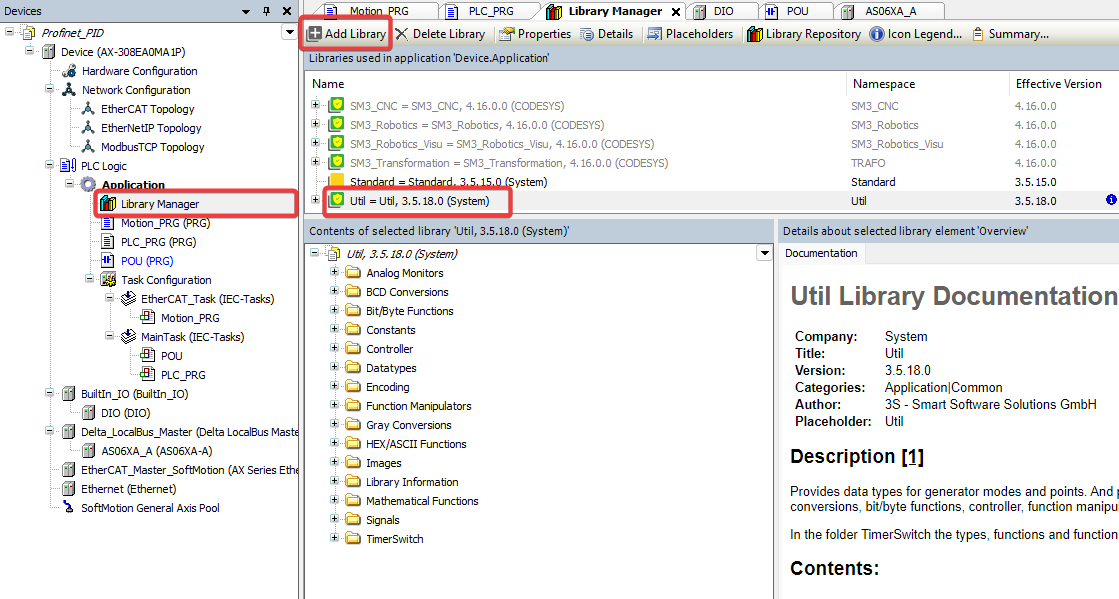
Task: Close the Library Manager tab
Action: tap(676, 12)
